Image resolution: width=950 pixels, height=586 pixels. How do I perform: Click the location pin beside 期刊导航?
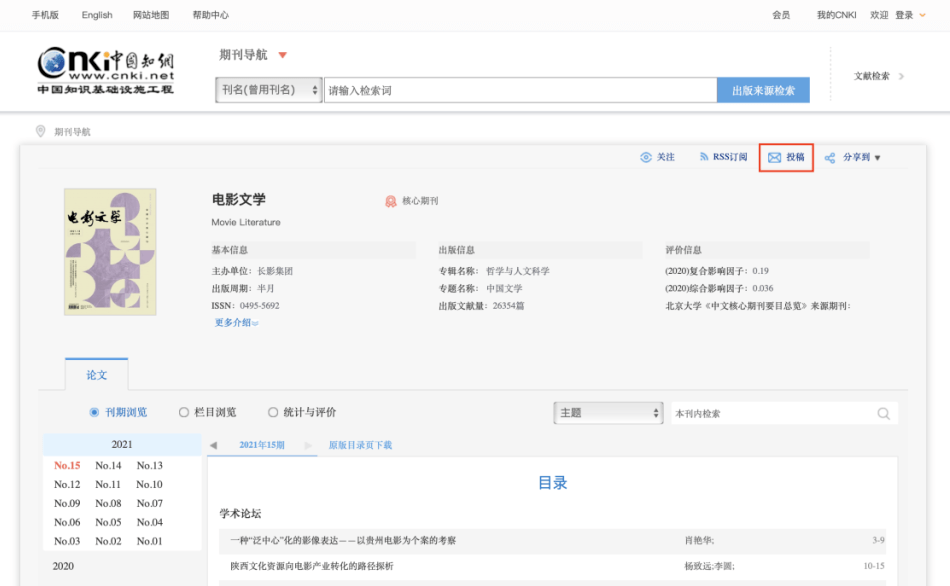pyautogui.click(x=40, y=128)
